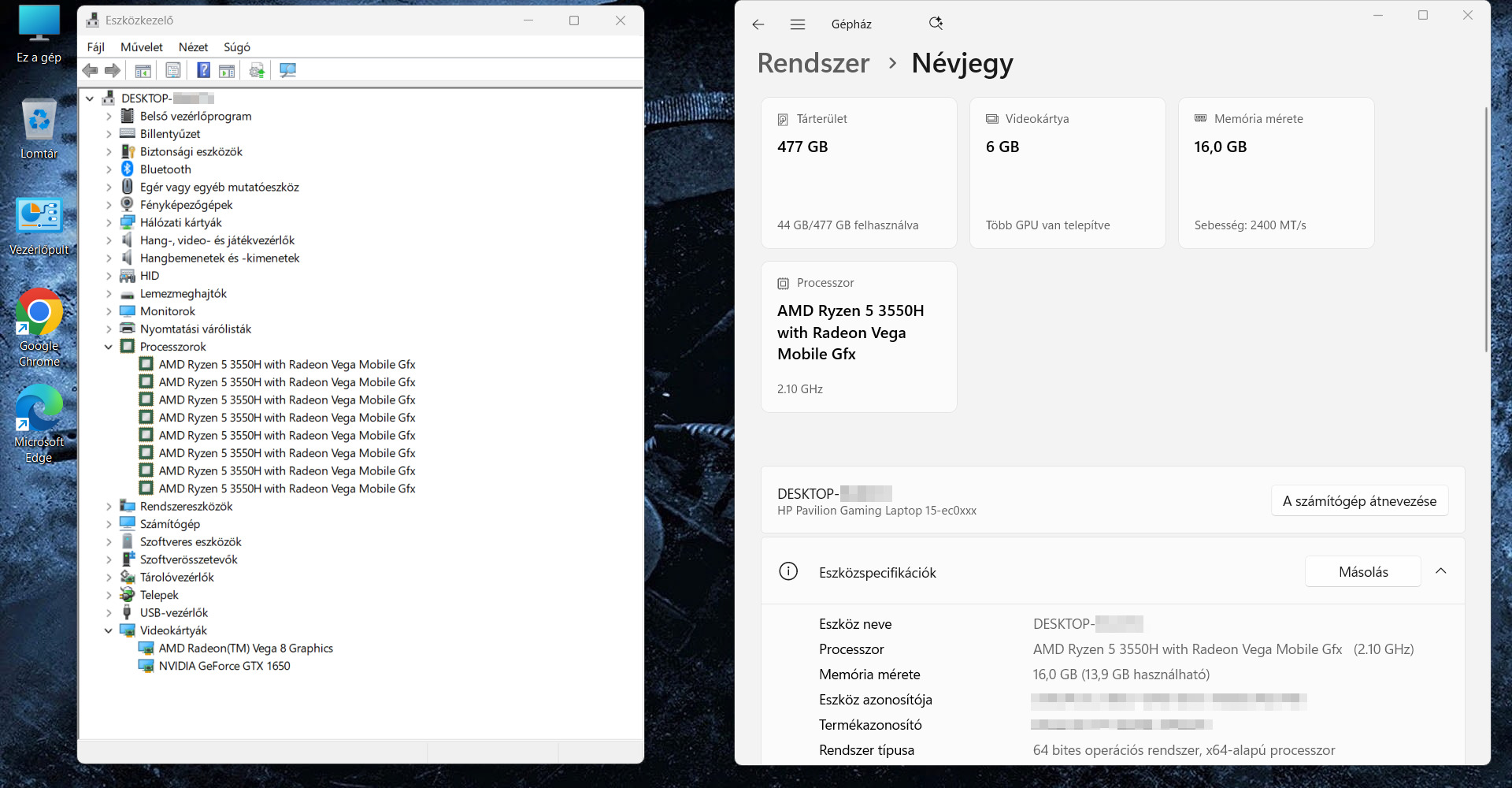Select the Belső vezérlőprogram tree row
This screenshot has height=788, width=1512.
tap(196, 116)
